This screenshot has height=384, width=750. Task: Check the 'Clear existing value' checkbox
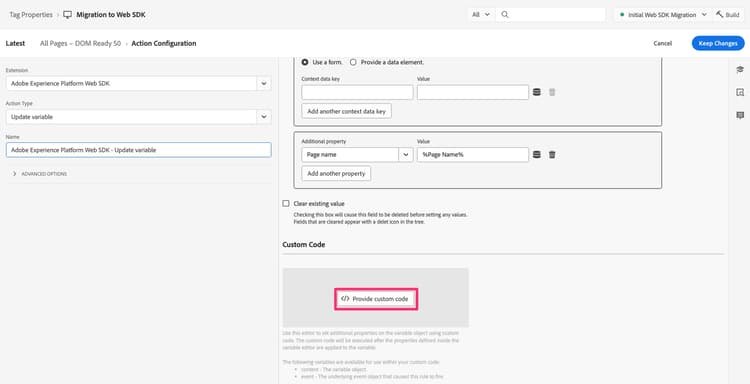pyautogui.click(x=286, y=203)
